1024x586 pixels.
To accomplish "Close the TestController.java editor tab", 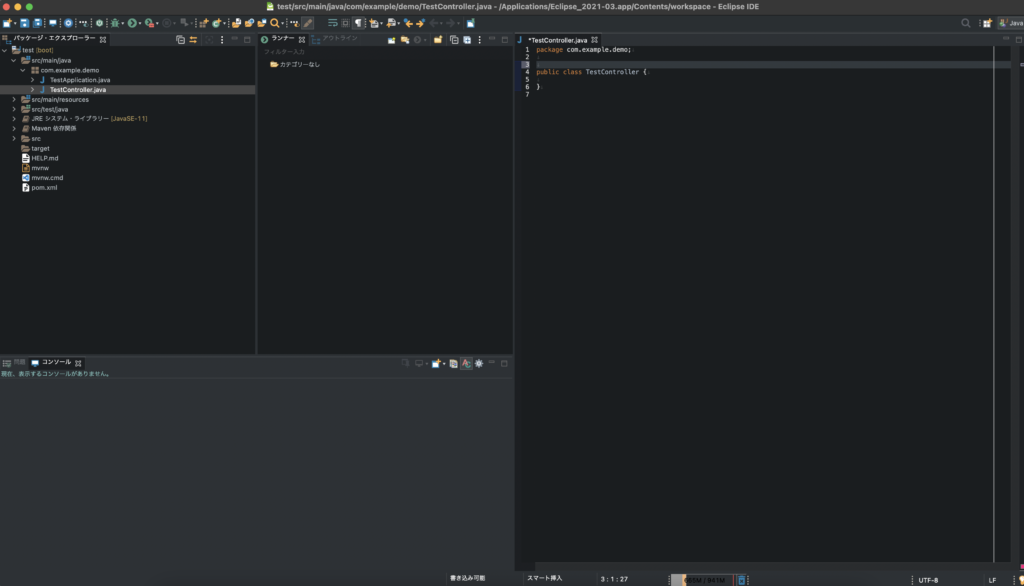I will tap(594, 40).
